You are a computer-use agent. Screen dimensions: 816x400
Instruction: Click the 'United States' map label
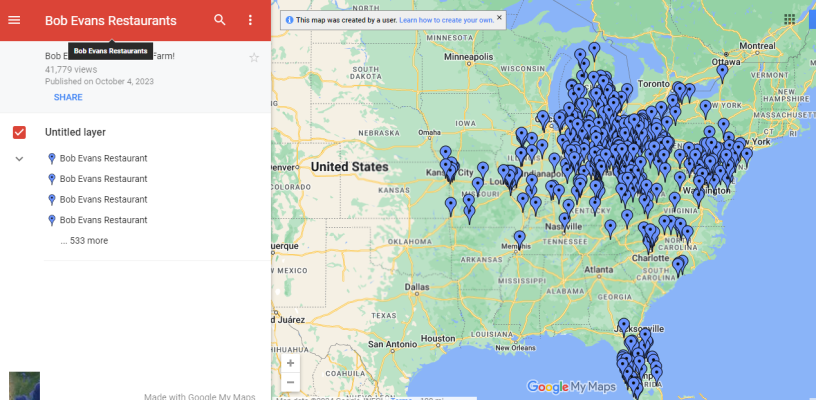[x=349, y=167]
